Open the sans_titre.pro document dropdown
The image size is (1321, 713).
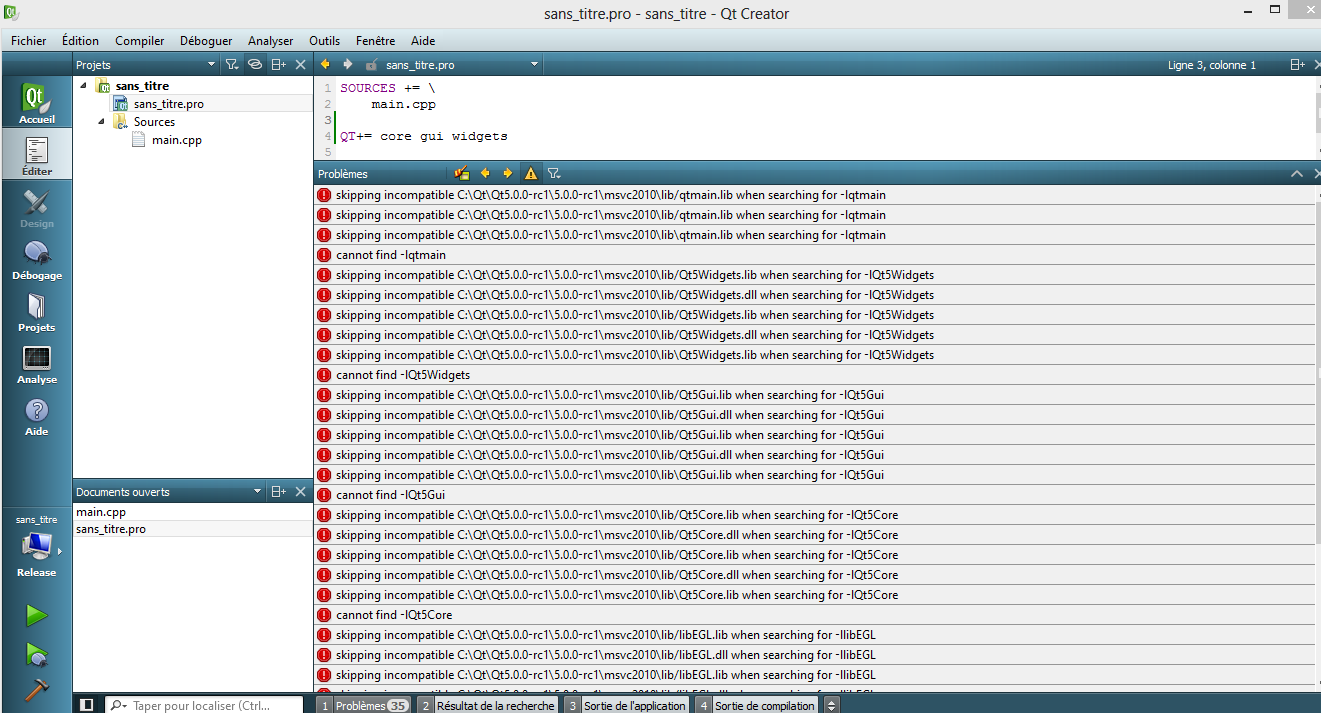pos(462,65)
